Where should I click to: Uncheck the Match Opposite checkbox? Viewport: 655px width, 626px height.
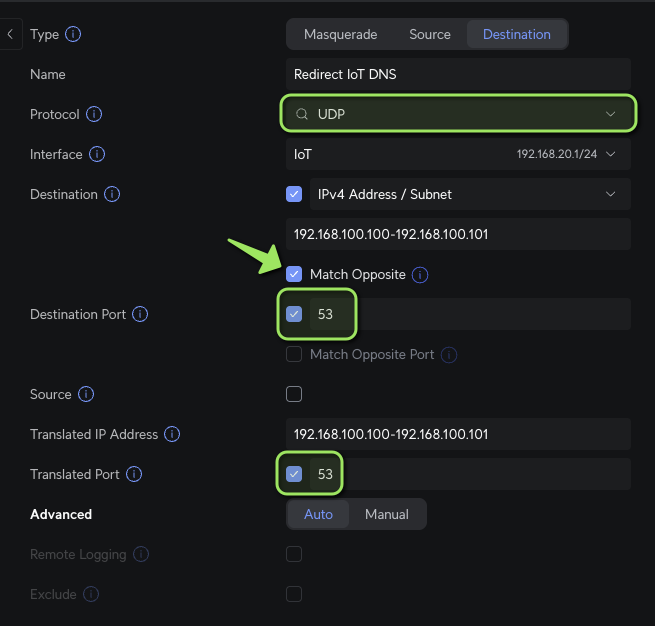click(x=294, y=274)
